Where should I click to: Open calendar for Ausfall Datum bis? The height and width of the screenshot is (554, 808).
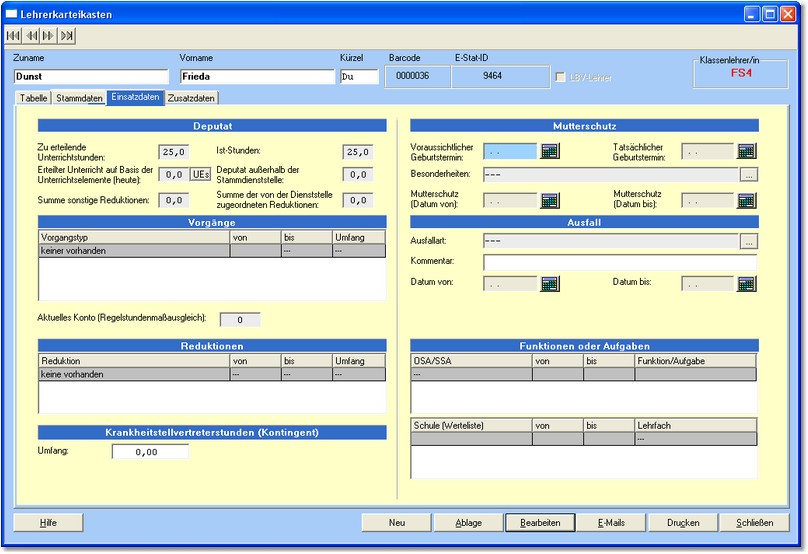click(x=747, y=284)
